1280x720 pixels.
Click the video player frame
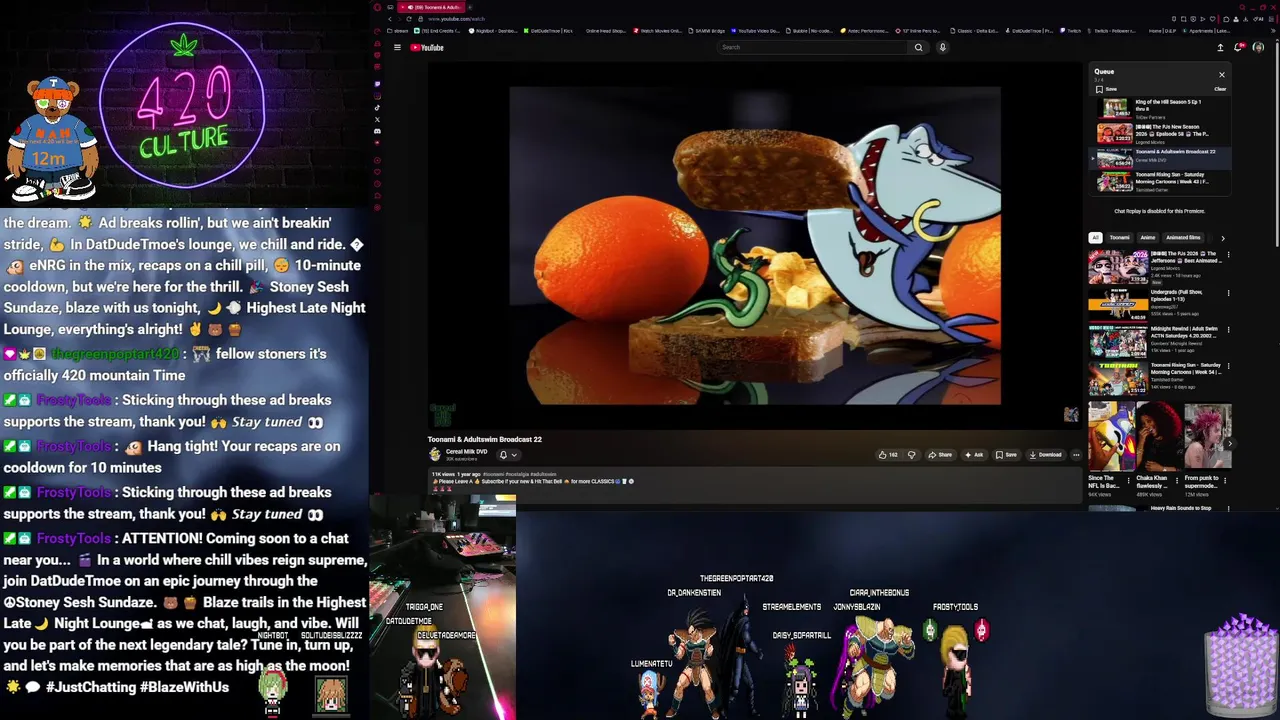point(755,246)
